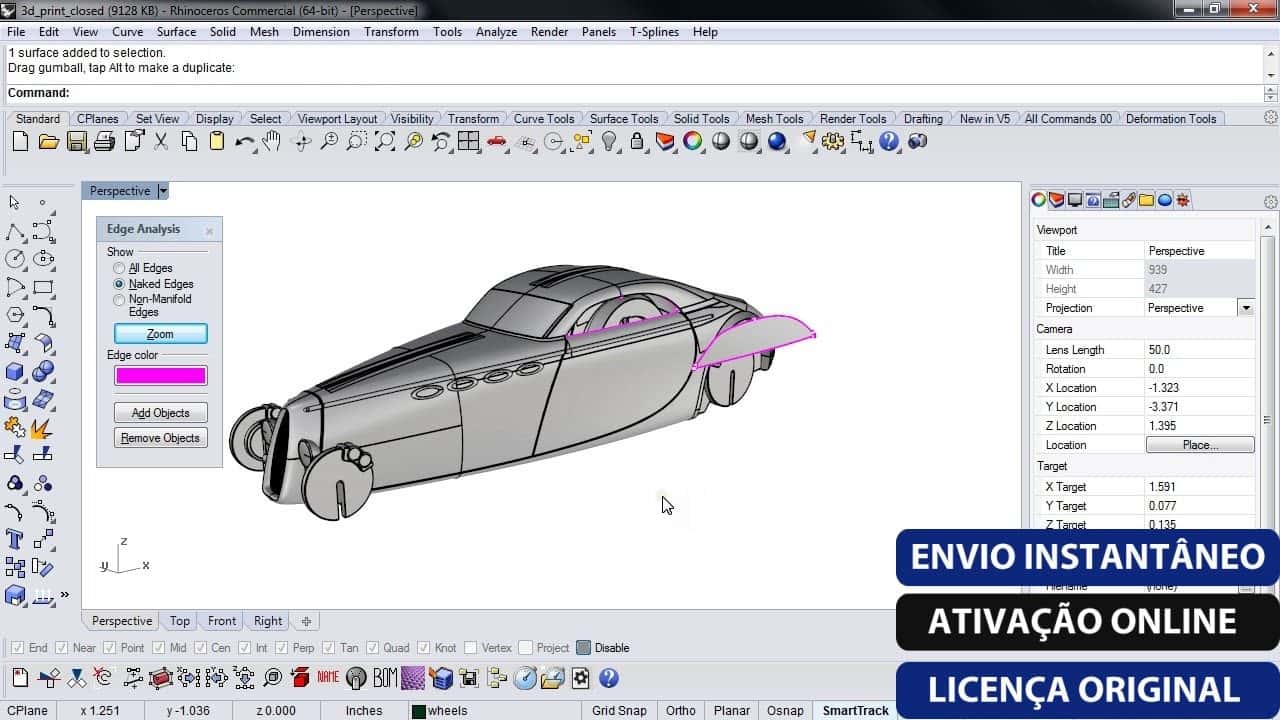The width and height of the screenshot is (1280, 720).
Task: Click the magenta Edge color swatch
Action: pos(160,376)
